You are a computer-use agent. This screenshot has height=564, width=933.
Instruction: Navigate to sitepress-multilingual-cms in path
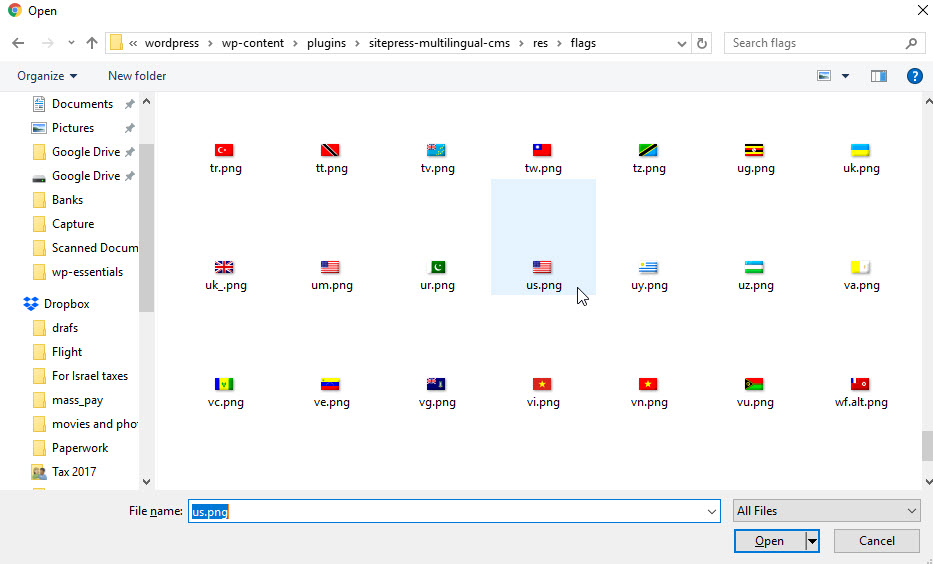coord(439,43)
